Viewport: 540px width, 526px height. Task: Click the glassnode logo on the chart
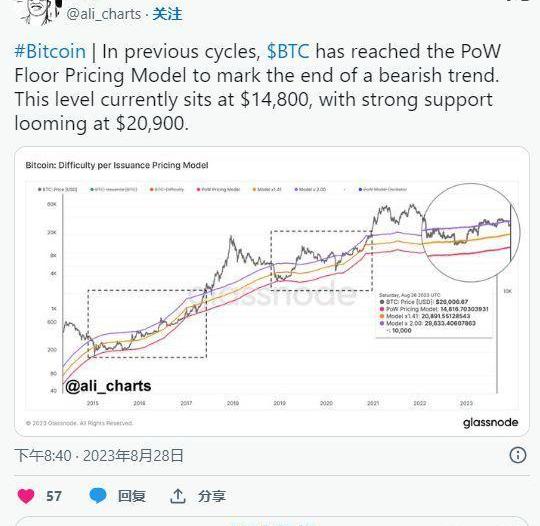coord(490,423)
